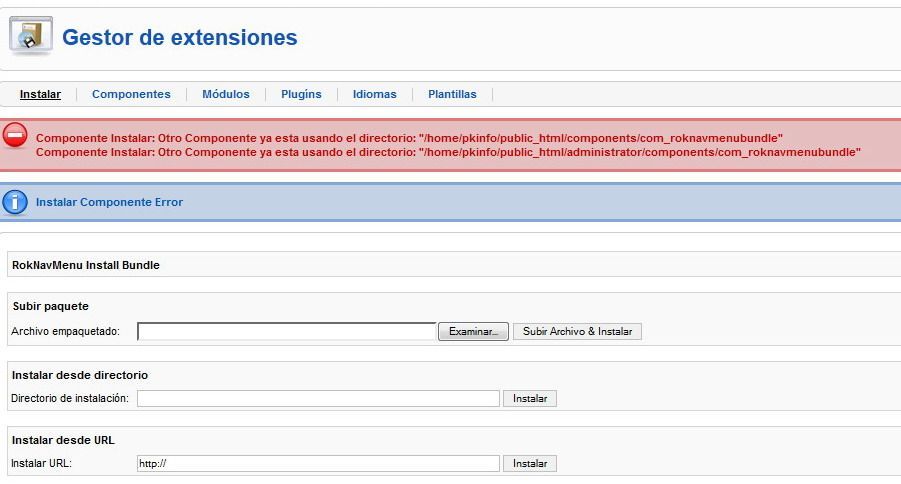
Task: Click the Instalar Componente Error message
Action: (x=109, y=202)
